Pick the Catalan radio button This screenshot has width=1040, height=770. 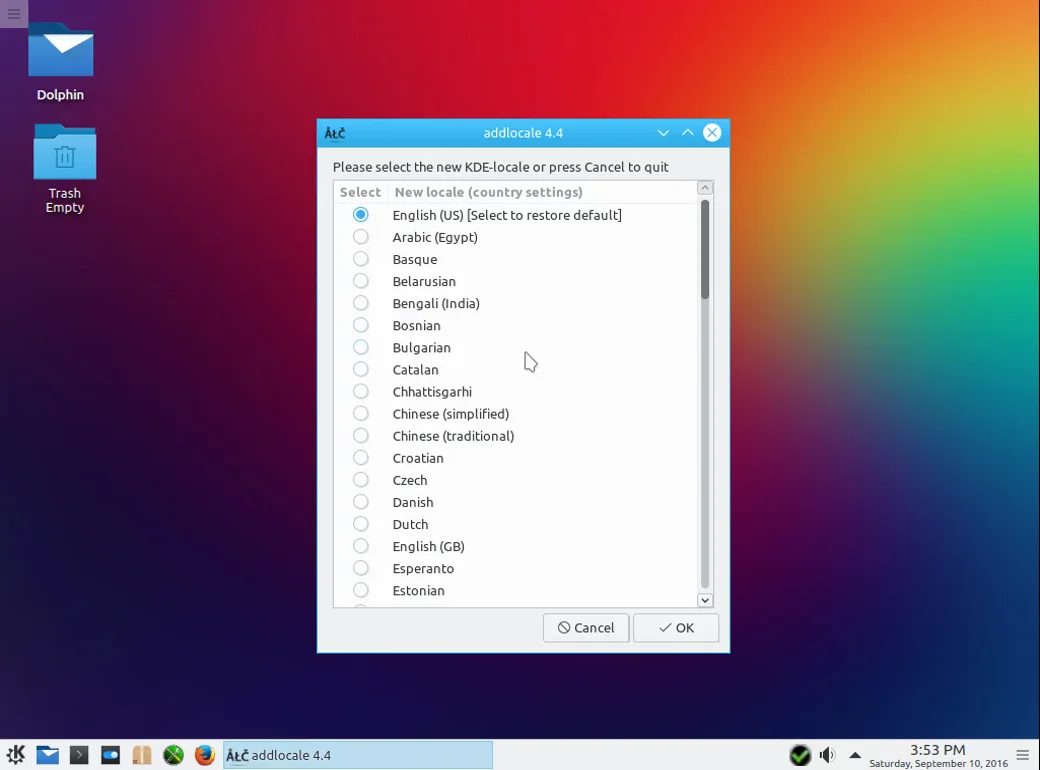click(361, 369)
